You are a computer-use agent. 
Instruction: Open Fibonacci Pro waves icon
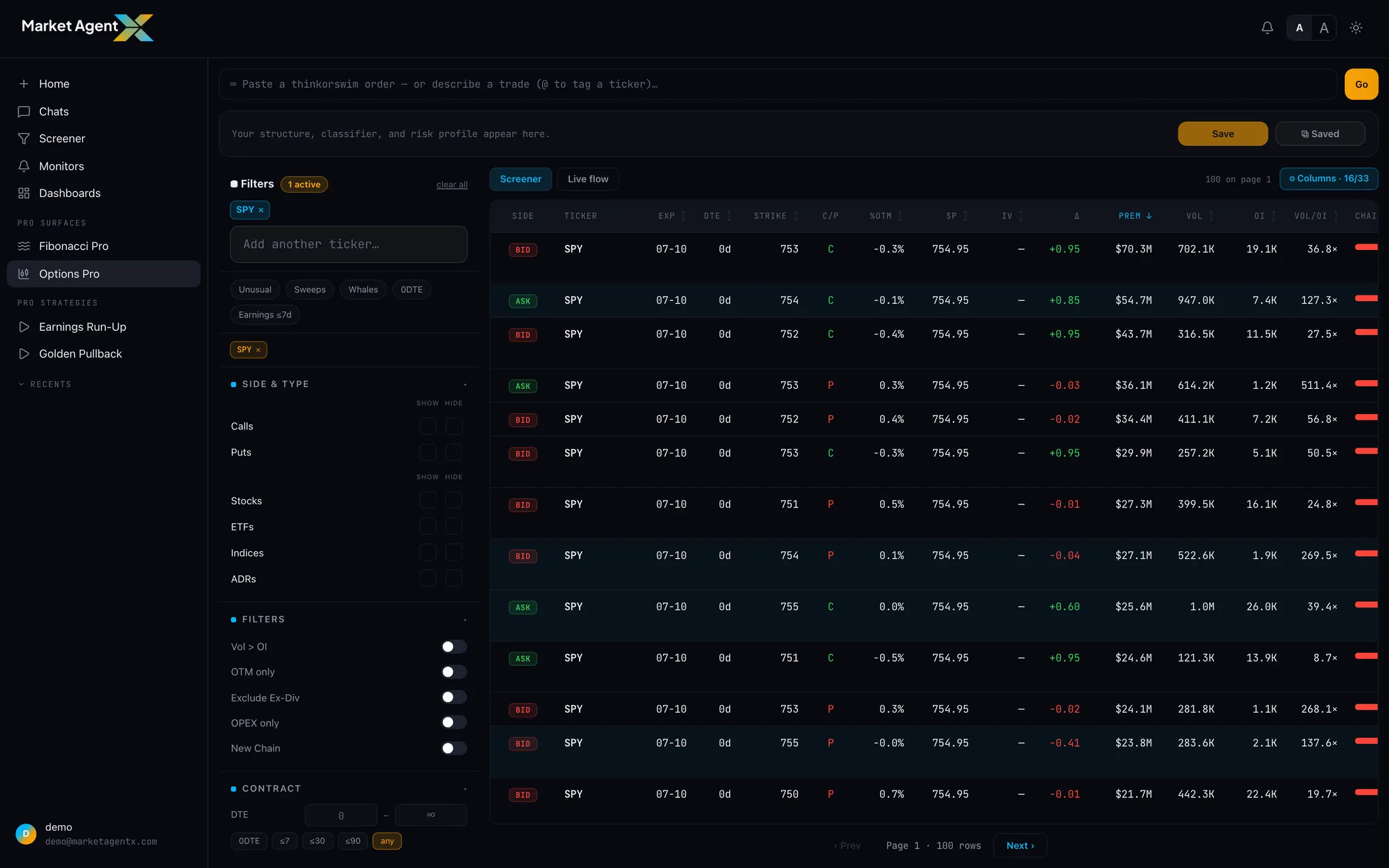click(x=24, y=246)
